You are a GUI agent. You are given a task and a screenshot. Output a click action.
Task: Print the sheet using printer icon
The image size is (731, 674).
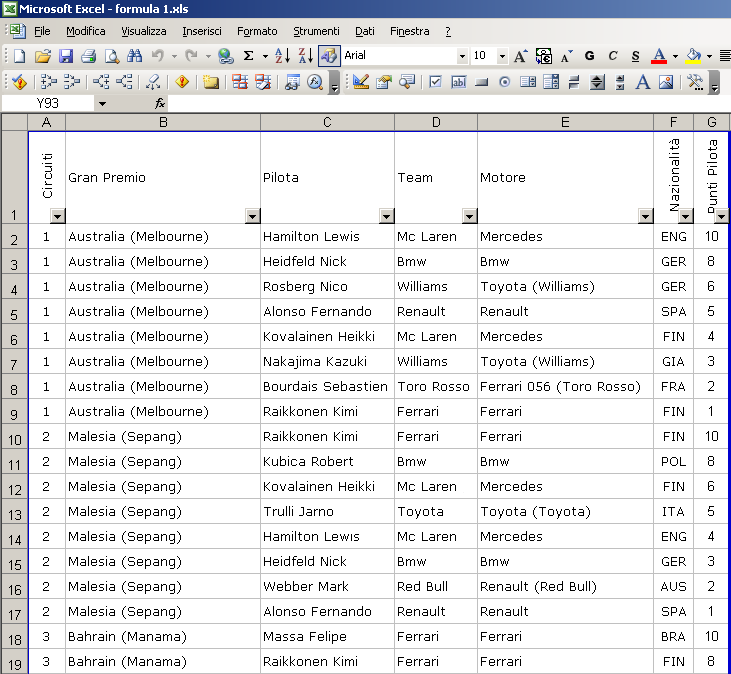tap(89, 56)
